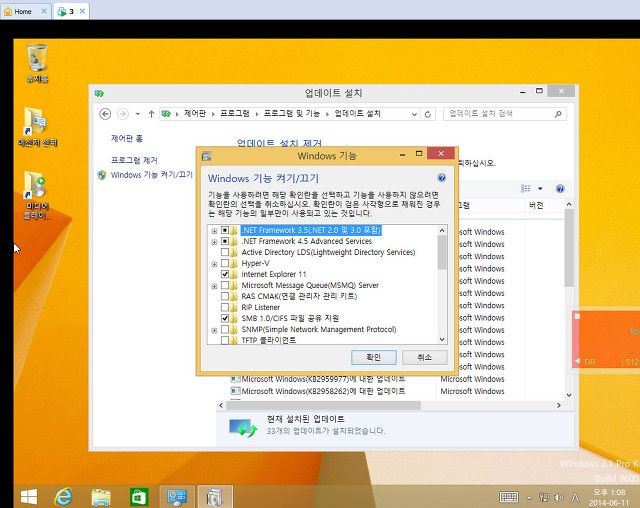640x508 pixels.
Task: Uncheck SMB 1.0/CIFS file sharing support
Action: tap(224, 318)
